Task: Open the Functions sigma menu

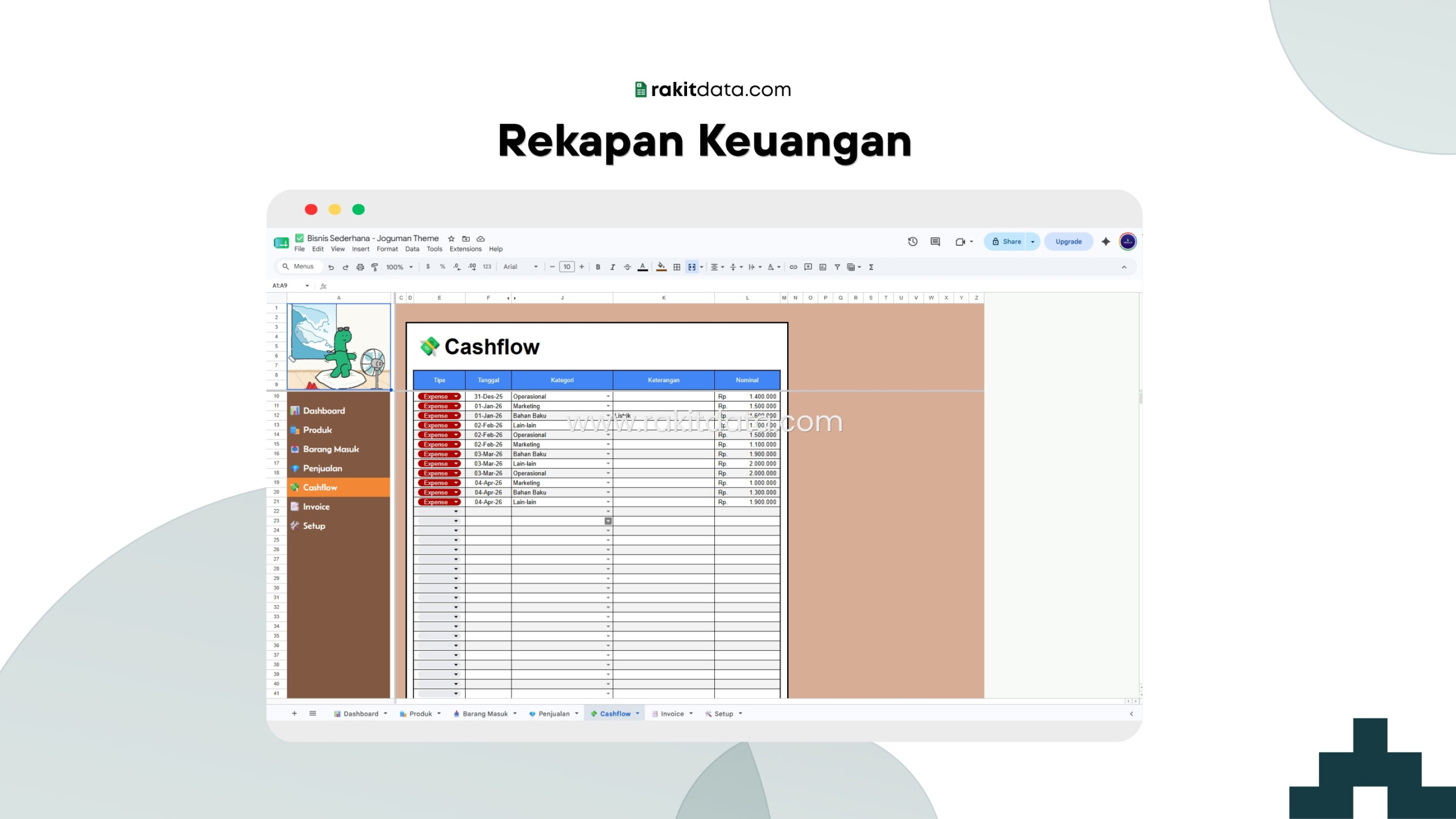Action: click(x=871, y=267)
